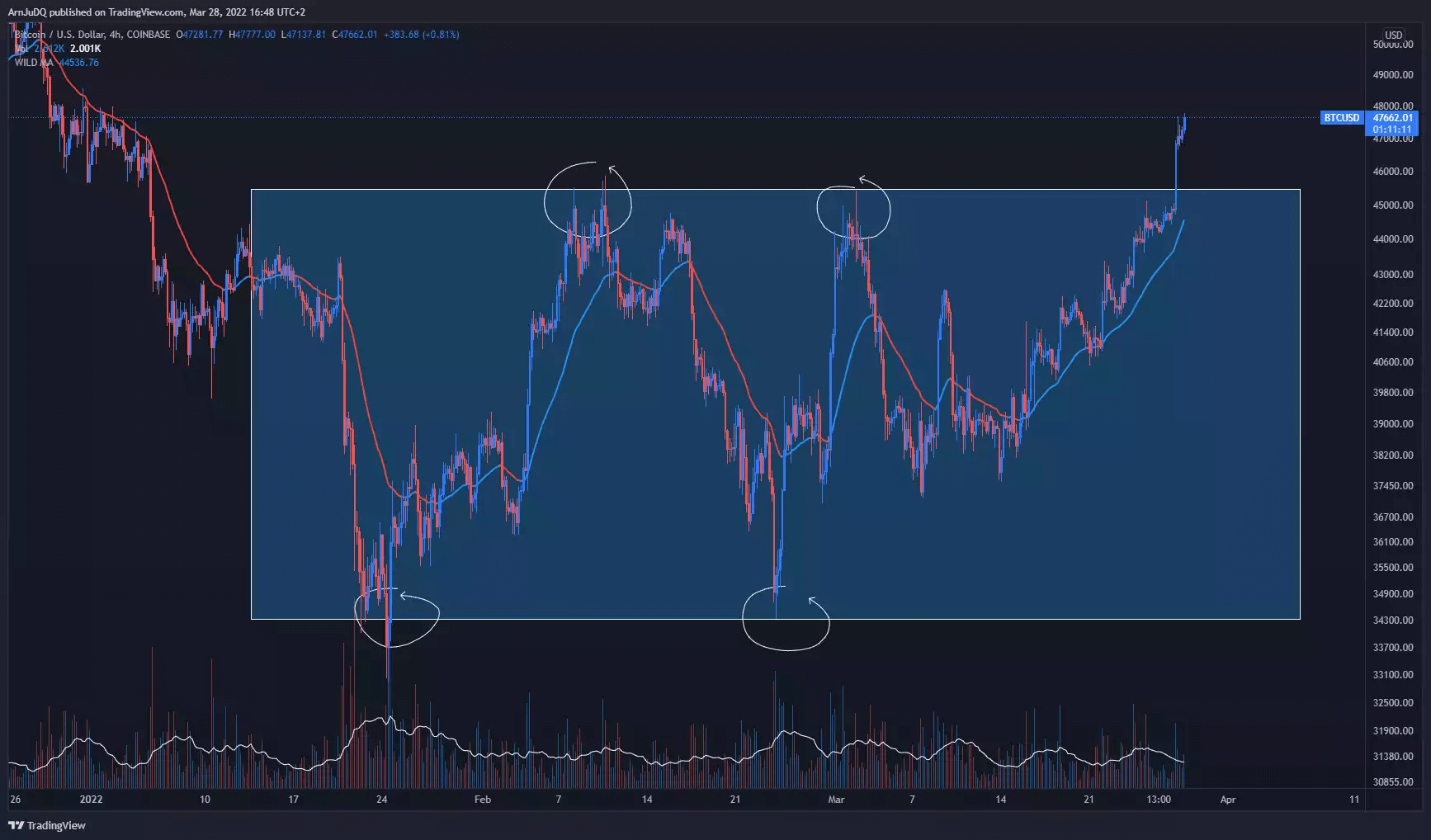Click the BTCUSD price line label
Screen dimensions: 1431x840
1341,118
